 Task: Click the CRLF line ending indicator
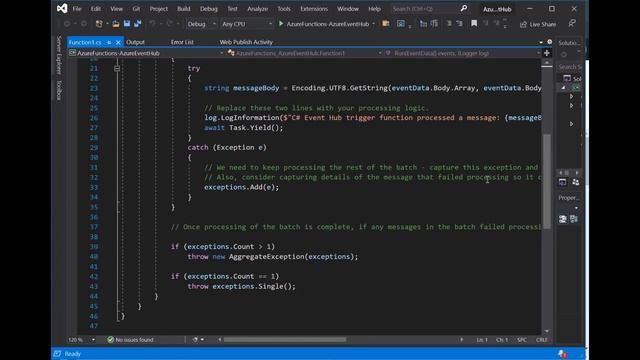point(542,340)
